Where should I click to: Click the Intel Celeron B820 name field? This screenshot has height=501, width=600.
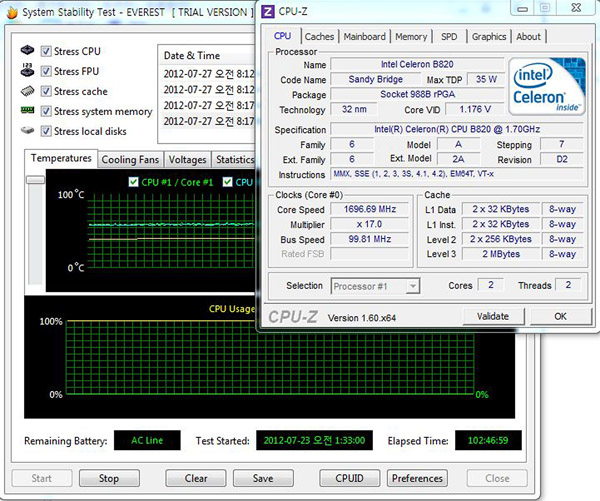point(417,64)
